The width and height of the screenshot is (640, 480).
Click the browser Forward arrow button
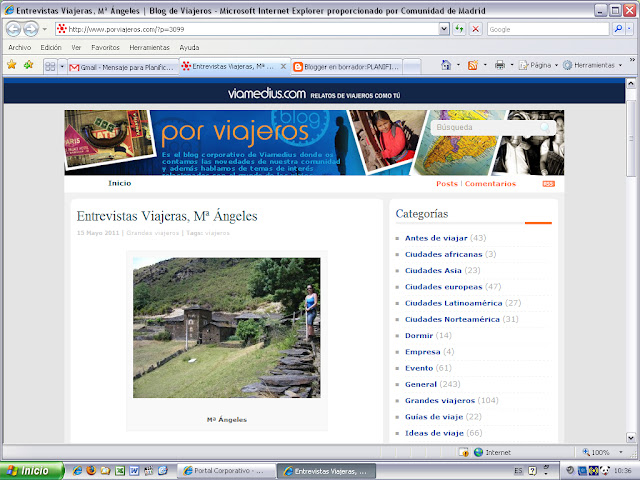[x=31, y=29]
